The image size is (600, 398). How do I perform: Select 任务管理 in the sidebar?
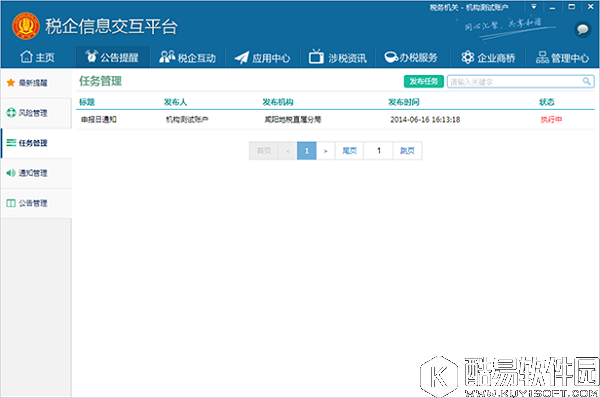click(x=36, y=143)
